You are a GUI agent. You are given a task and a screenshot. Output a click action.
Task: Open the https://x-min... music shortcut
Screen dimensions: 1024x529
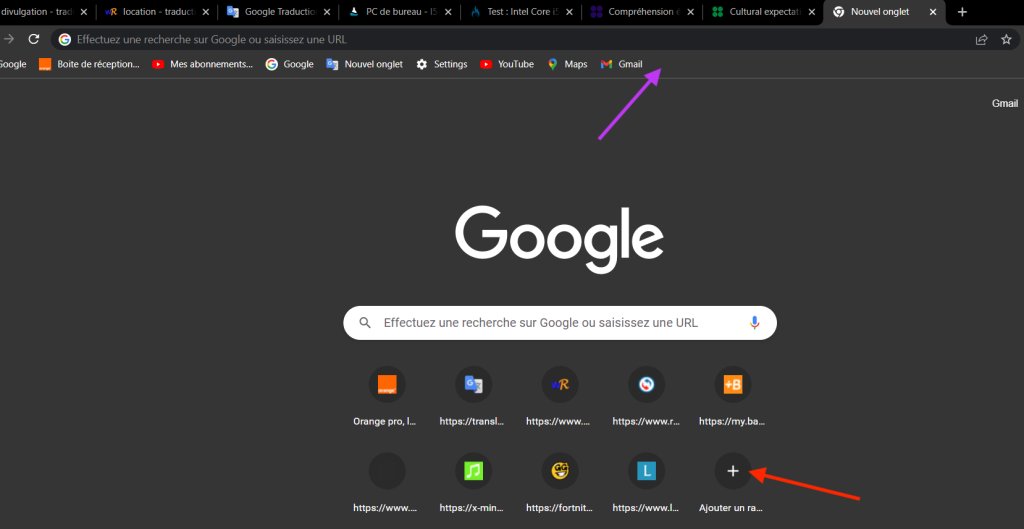coord(473,483)
